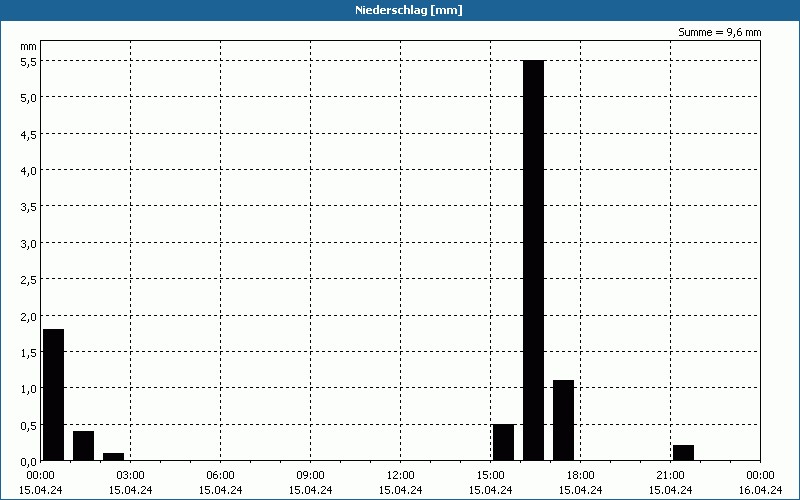Click the 03:00 x-axis time label
The image size is (800, 500).
click(131, 476)
